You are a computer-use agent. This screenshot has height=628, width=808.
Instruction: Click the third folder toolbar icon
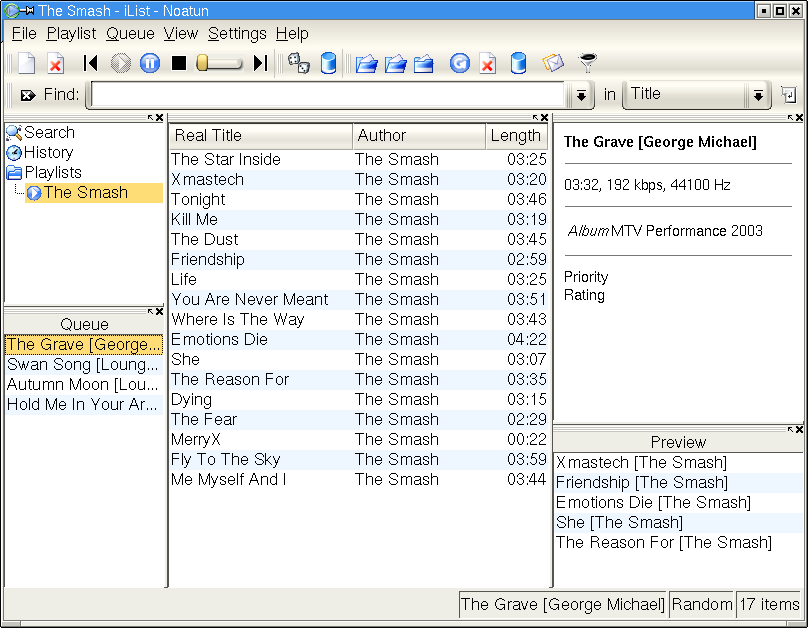click(424, 64)
